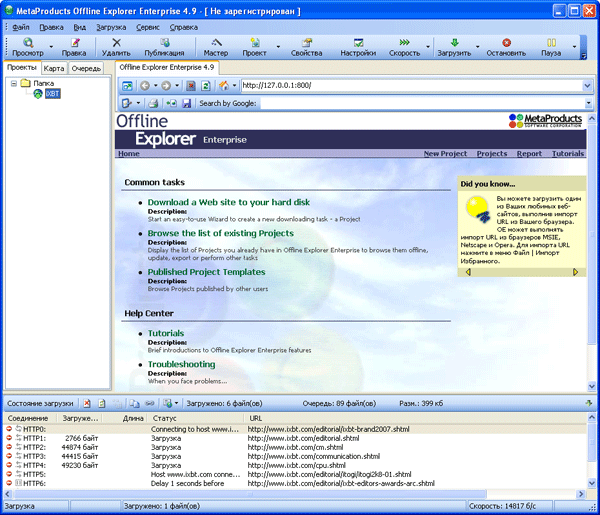Click the green arrow icon at right of download status bar

point(589,403)
